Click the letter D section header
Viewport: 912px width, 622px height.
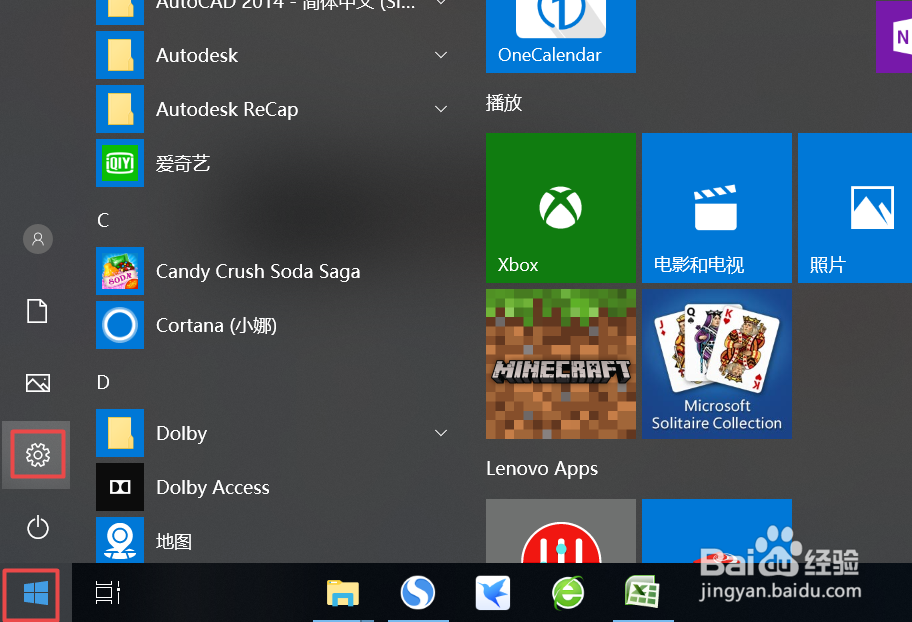pos(103,382)
